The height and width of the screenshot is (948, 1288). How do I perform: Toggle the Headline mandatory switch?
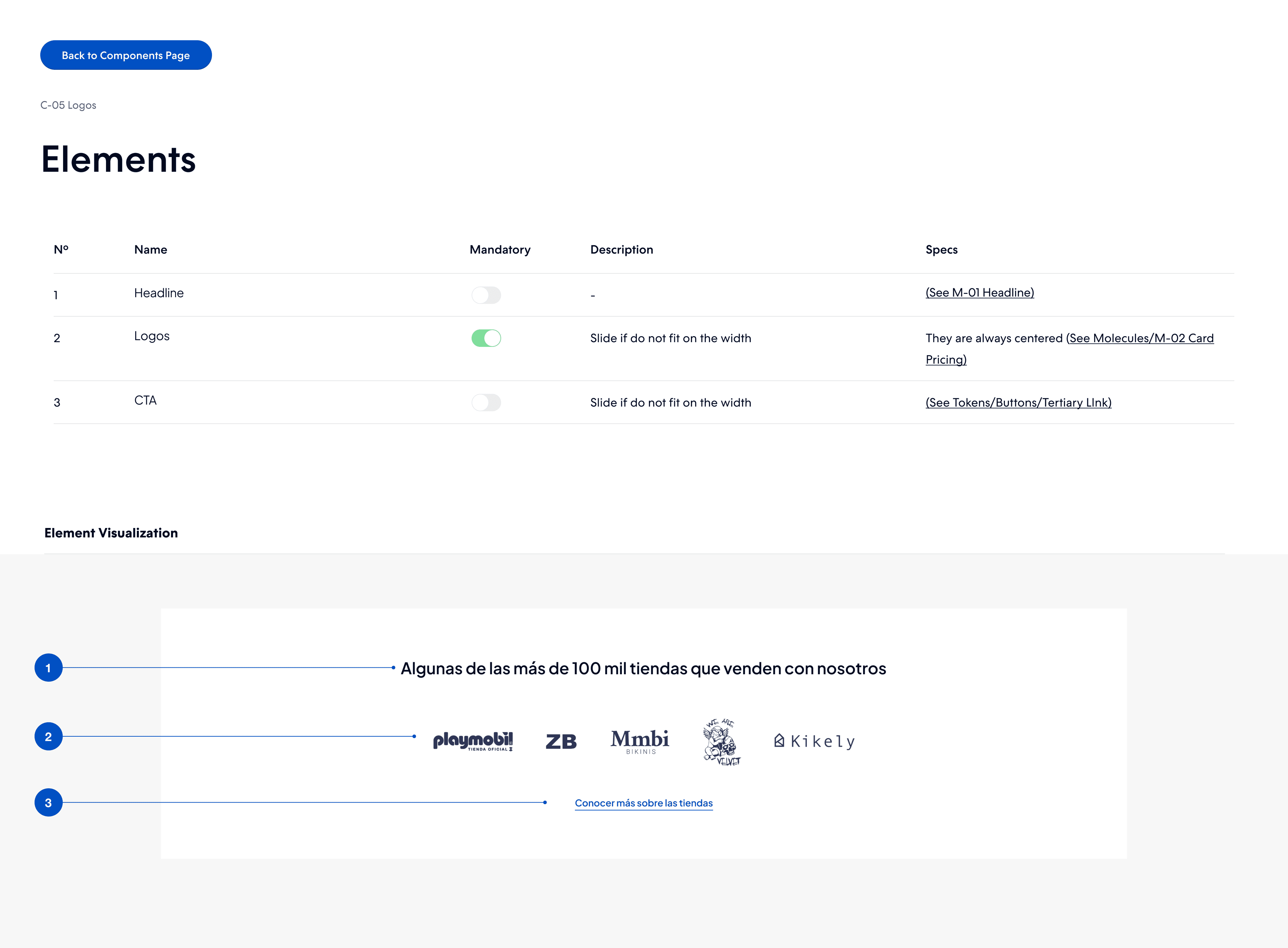click(x=486, y=295)
